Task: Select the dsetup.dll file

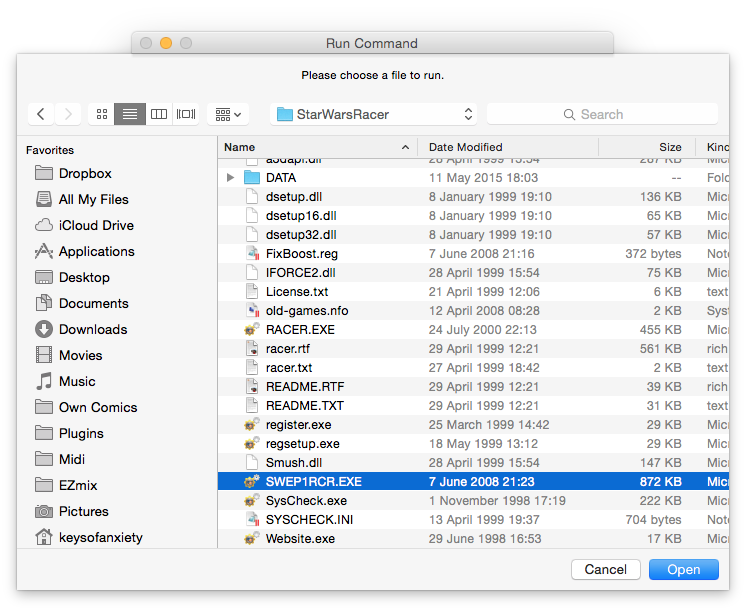Action: (473, 197)
